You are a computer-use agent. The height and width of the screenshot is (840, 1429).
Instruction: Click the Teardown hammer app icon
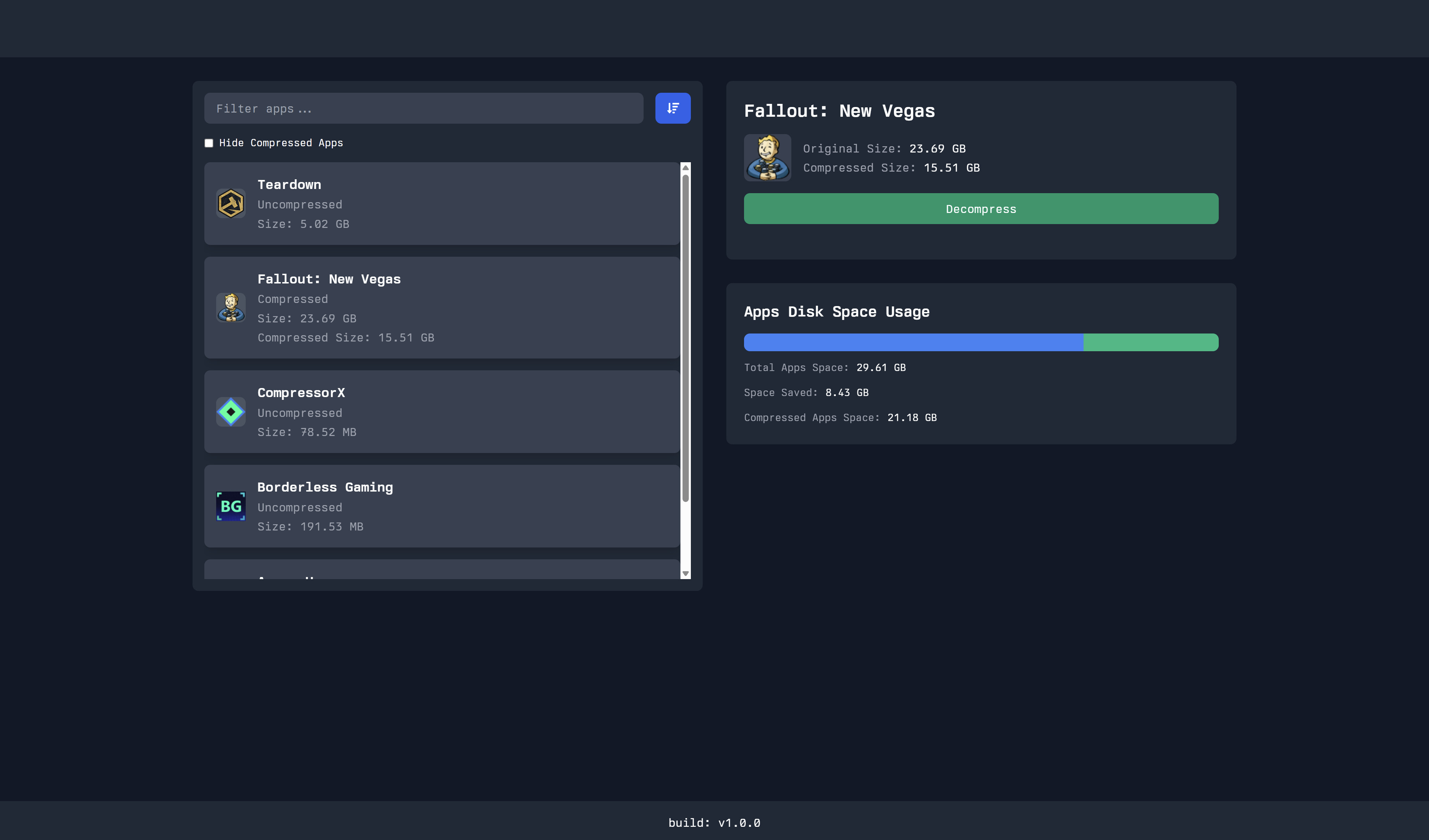tap(231, 204)
